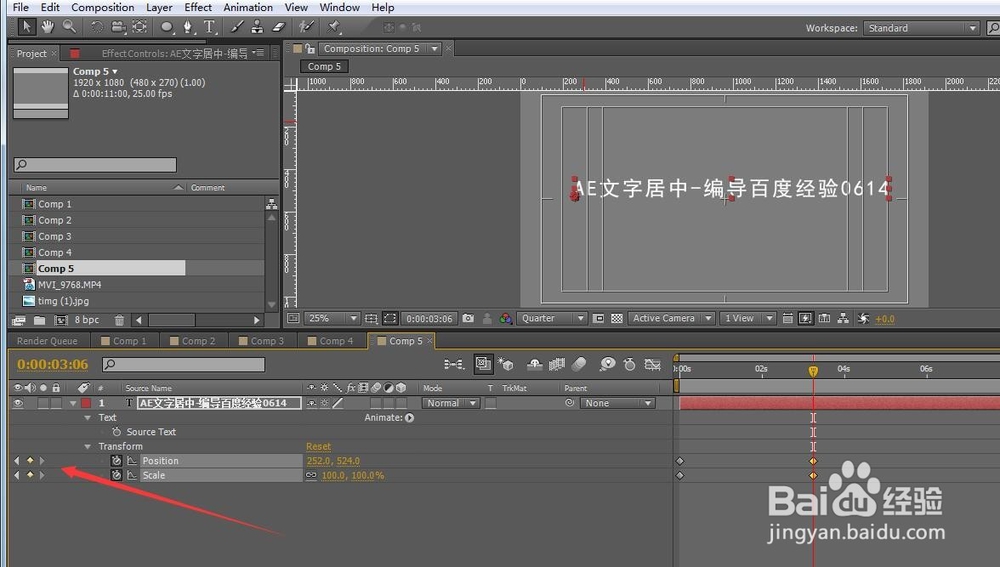The height and width of the screenshot is (567, 1000).
Task: Select the Ellipse shape tool
Action: point(167,27)
